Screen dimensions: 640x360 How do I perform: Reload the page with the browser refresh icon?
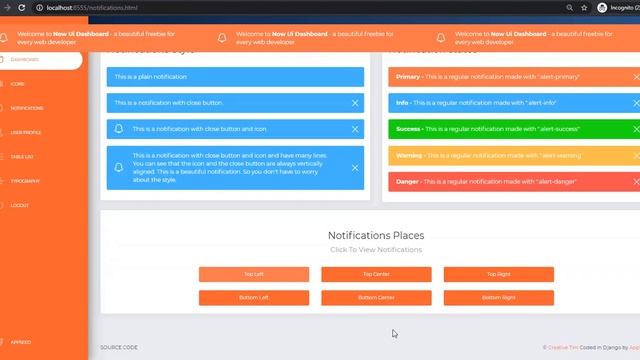coord(22,7)
